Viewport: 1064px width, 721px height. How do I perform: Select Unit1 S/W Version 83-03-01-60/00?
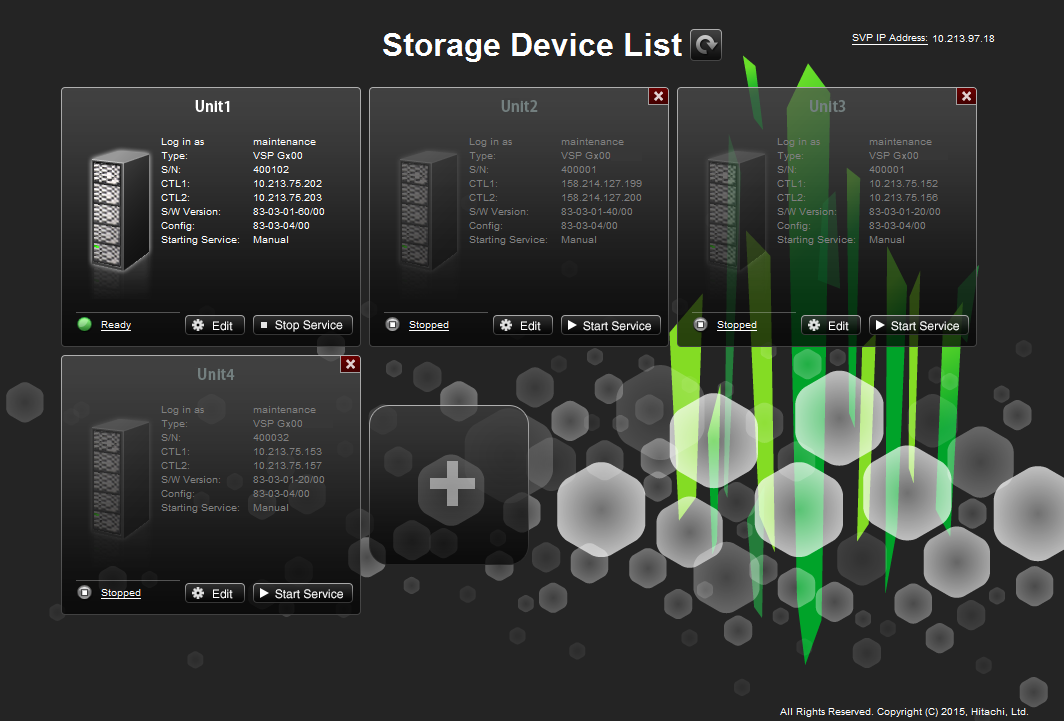pyautogui.click(x=289, y=212)
